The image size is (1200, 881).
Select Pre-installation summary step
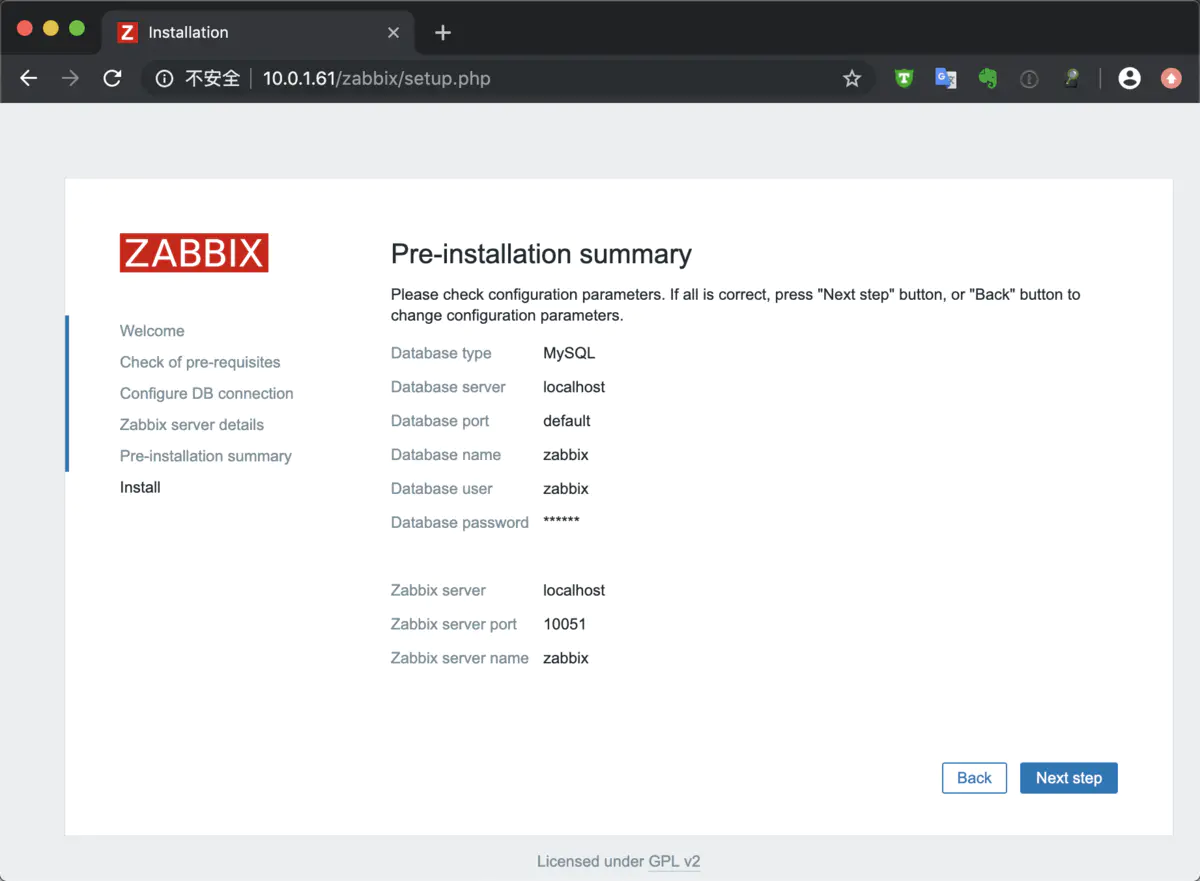pyautogui.click(x=206, y=456)
